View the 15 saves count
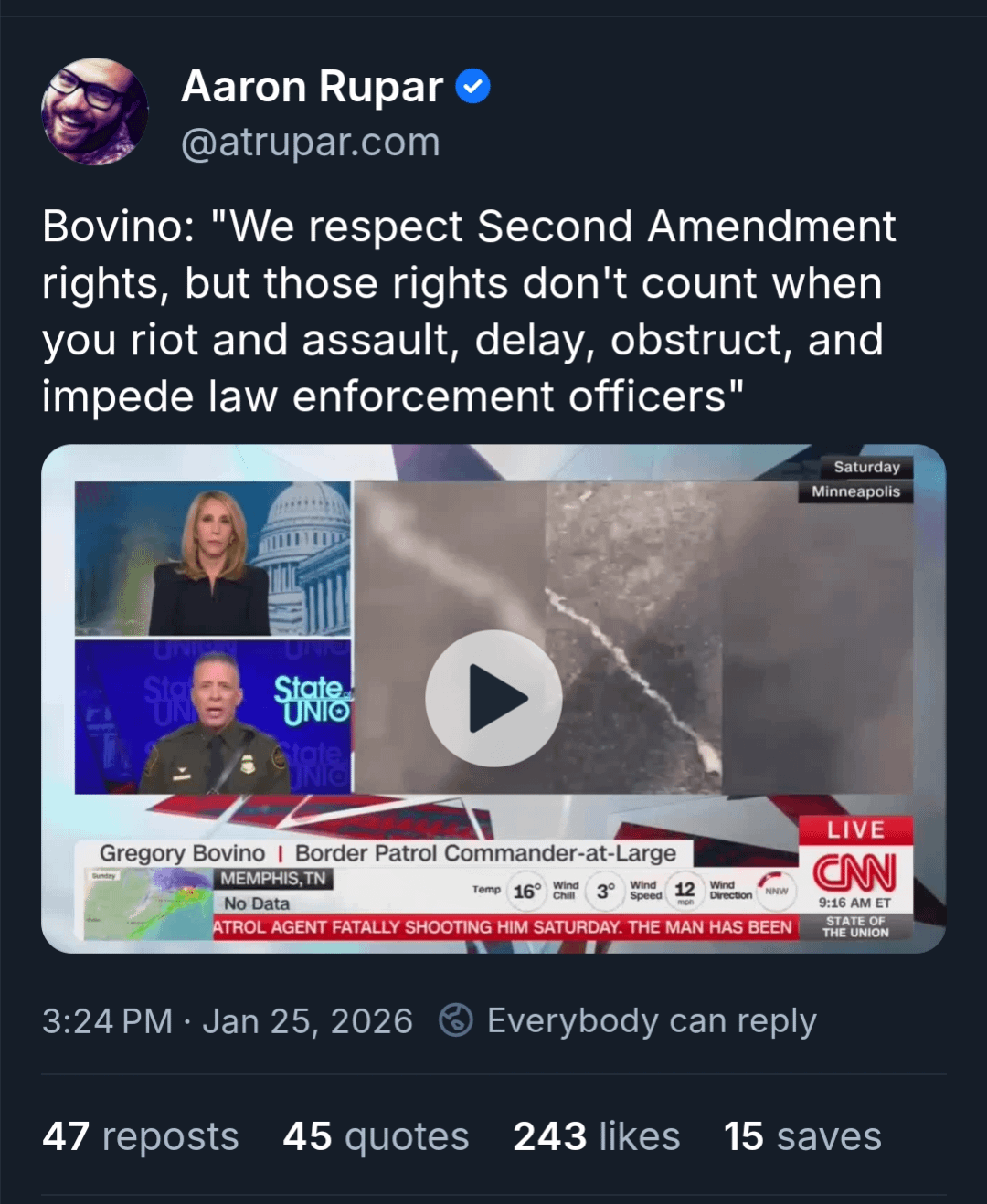This screenshot has height=1204, width=987. click(802, 1137)
